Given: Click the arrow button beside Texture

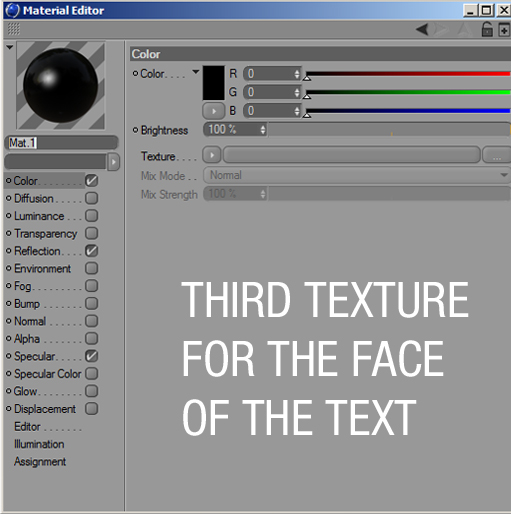Looking at the screenshot, I should (212, 155).
